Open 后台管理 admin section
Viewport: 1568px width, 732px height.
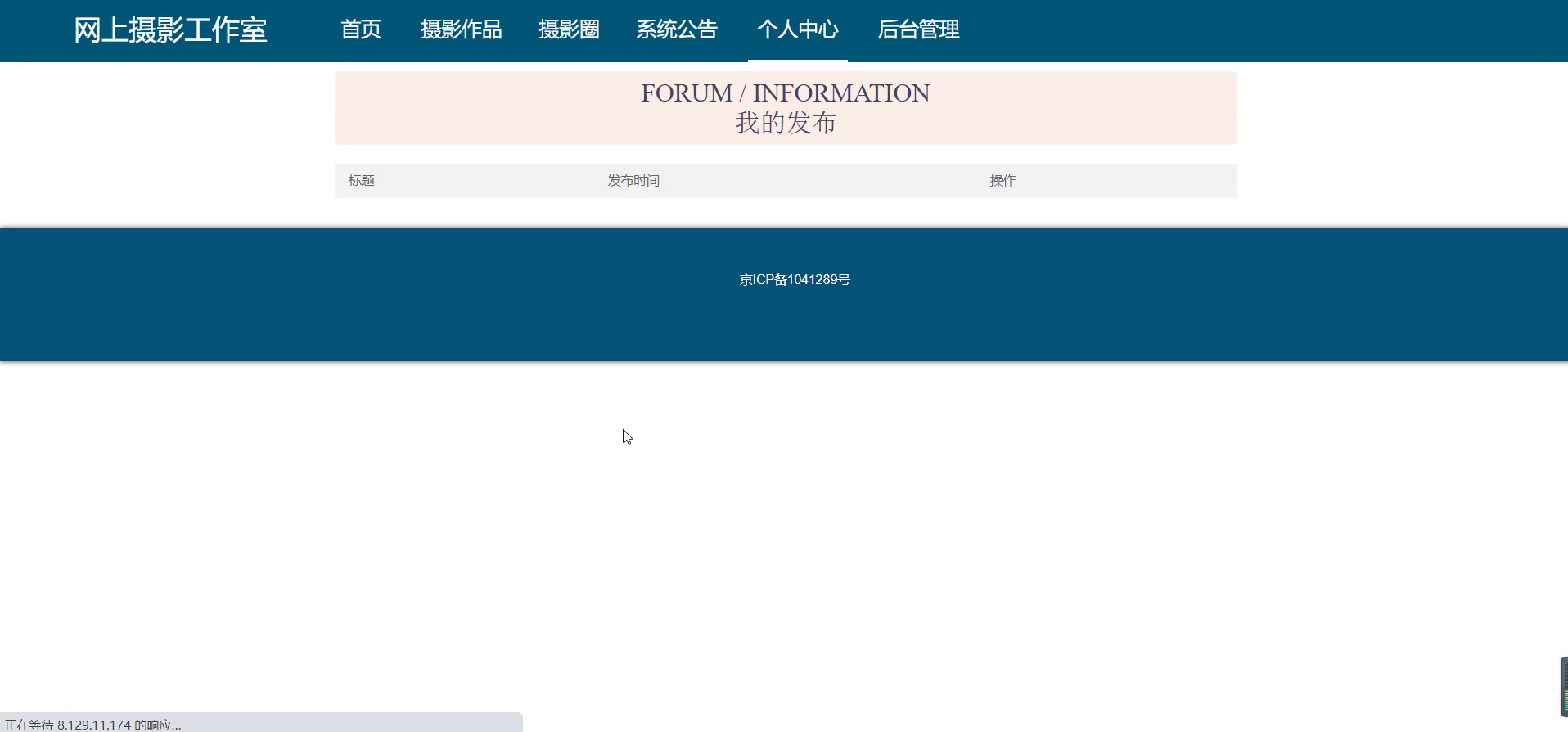pyautogui.click(x=919, y=29)
